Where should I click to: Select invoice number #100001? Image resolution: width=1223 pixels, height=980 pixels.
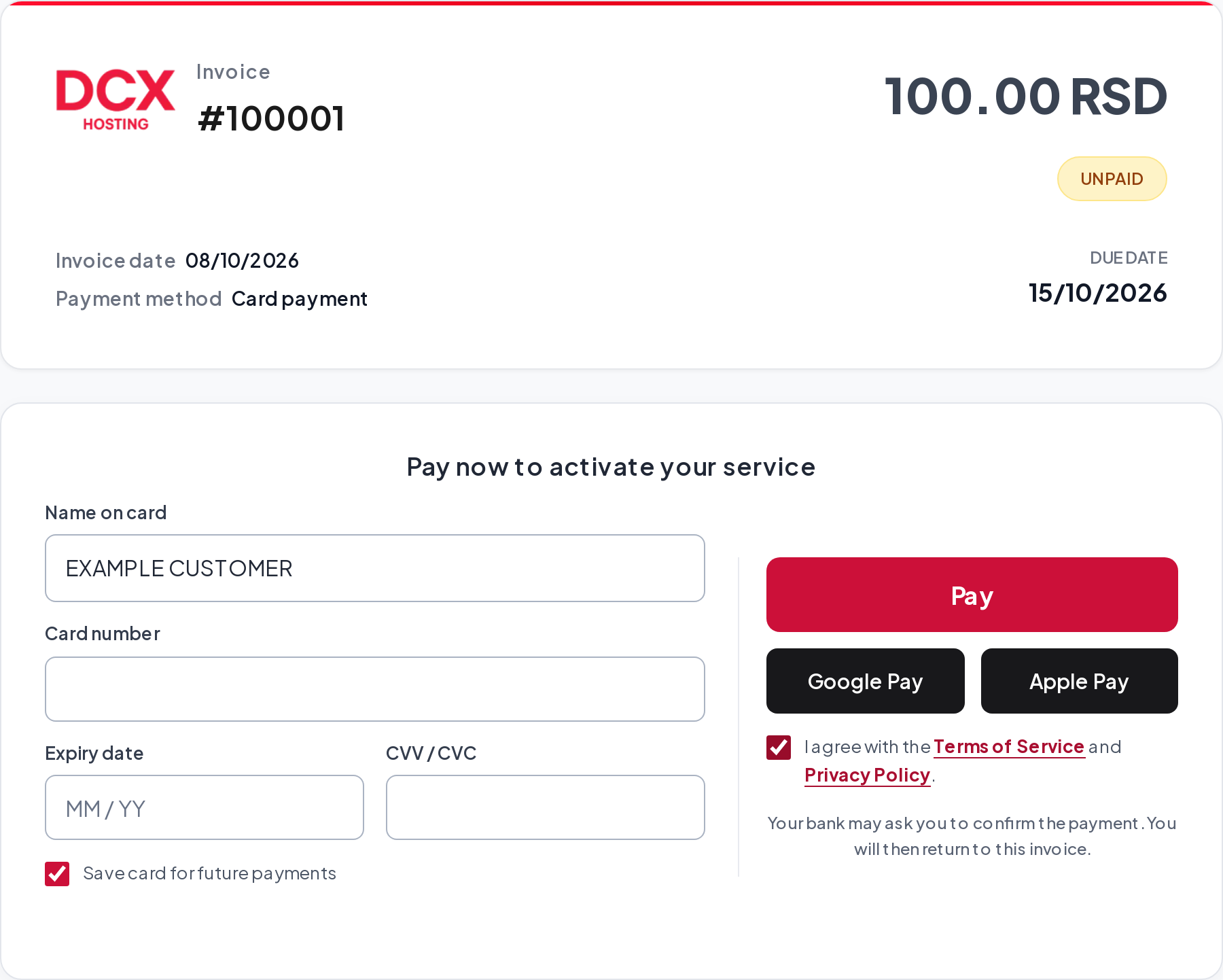point(271,119)
